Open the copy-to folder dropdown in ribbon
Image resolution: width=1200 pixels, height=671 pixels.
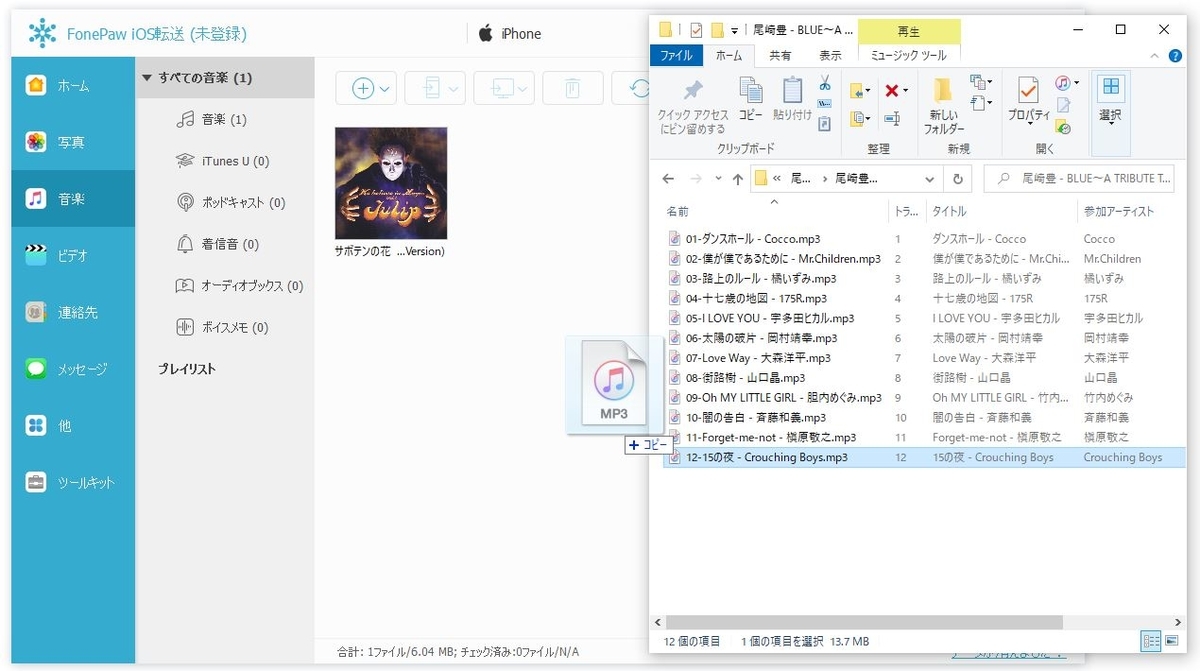click(860, 119)
